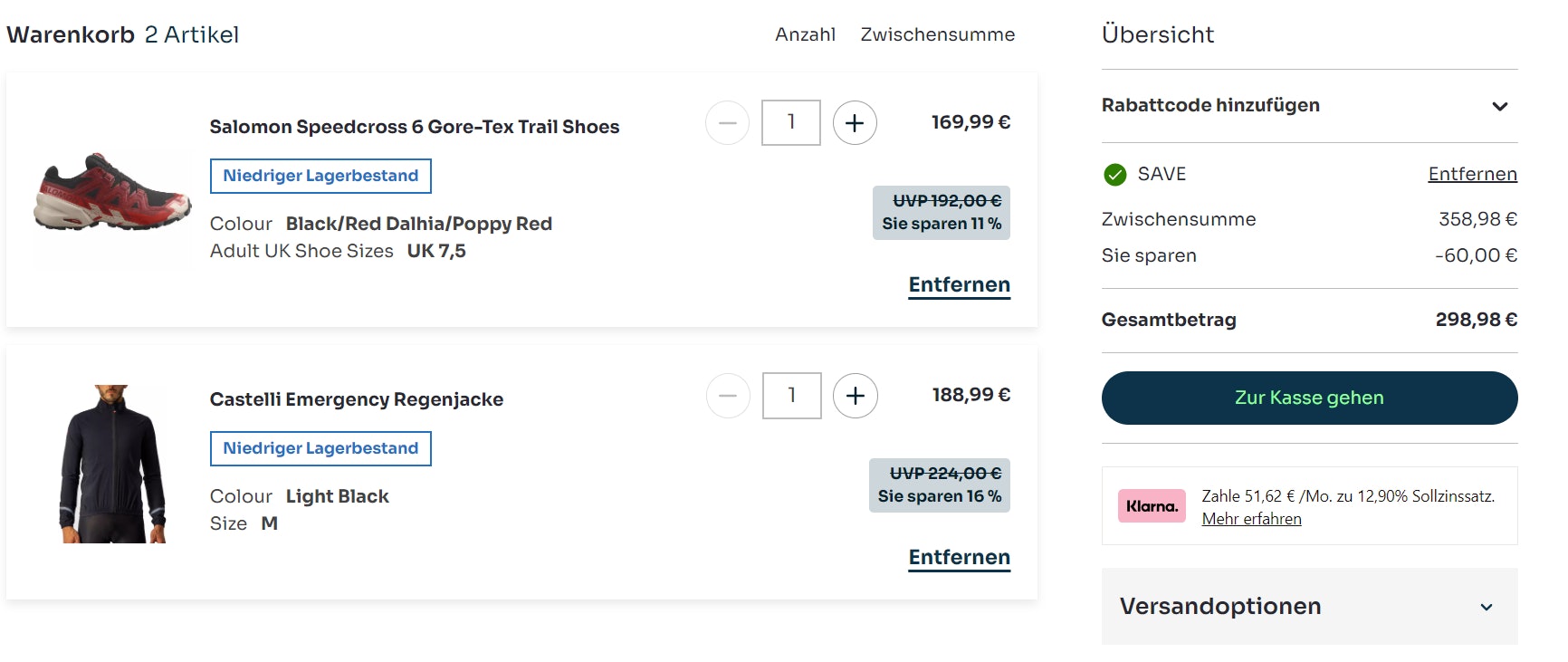Remove the Castelli Emergency Regenjacke from cart
The height and width of the screenshot is (662, 1568).
click(x=959, y=558)
